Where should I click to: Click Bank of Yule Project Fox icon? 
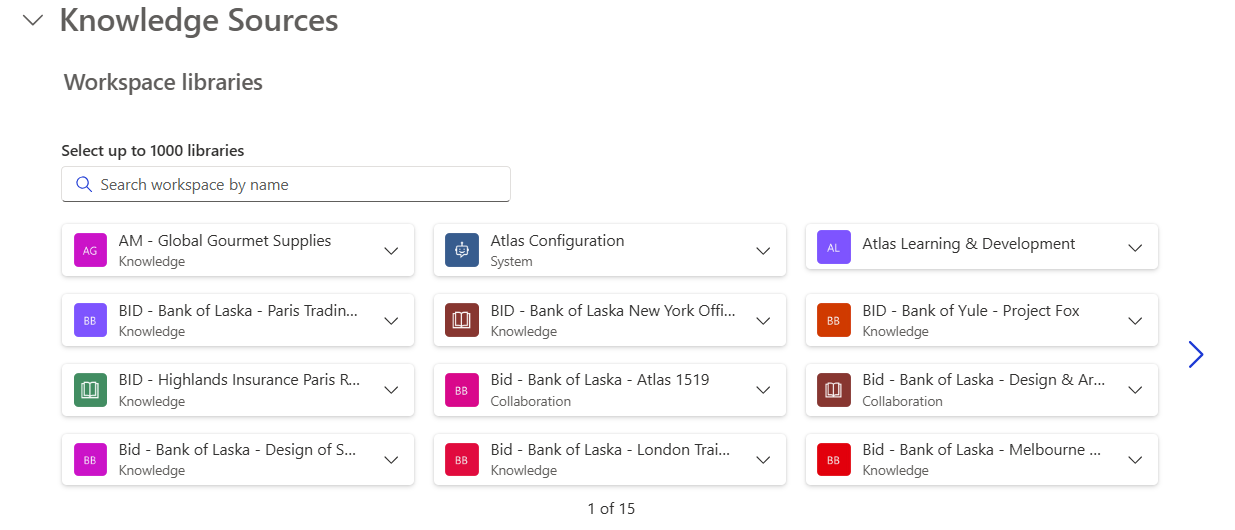834,320
